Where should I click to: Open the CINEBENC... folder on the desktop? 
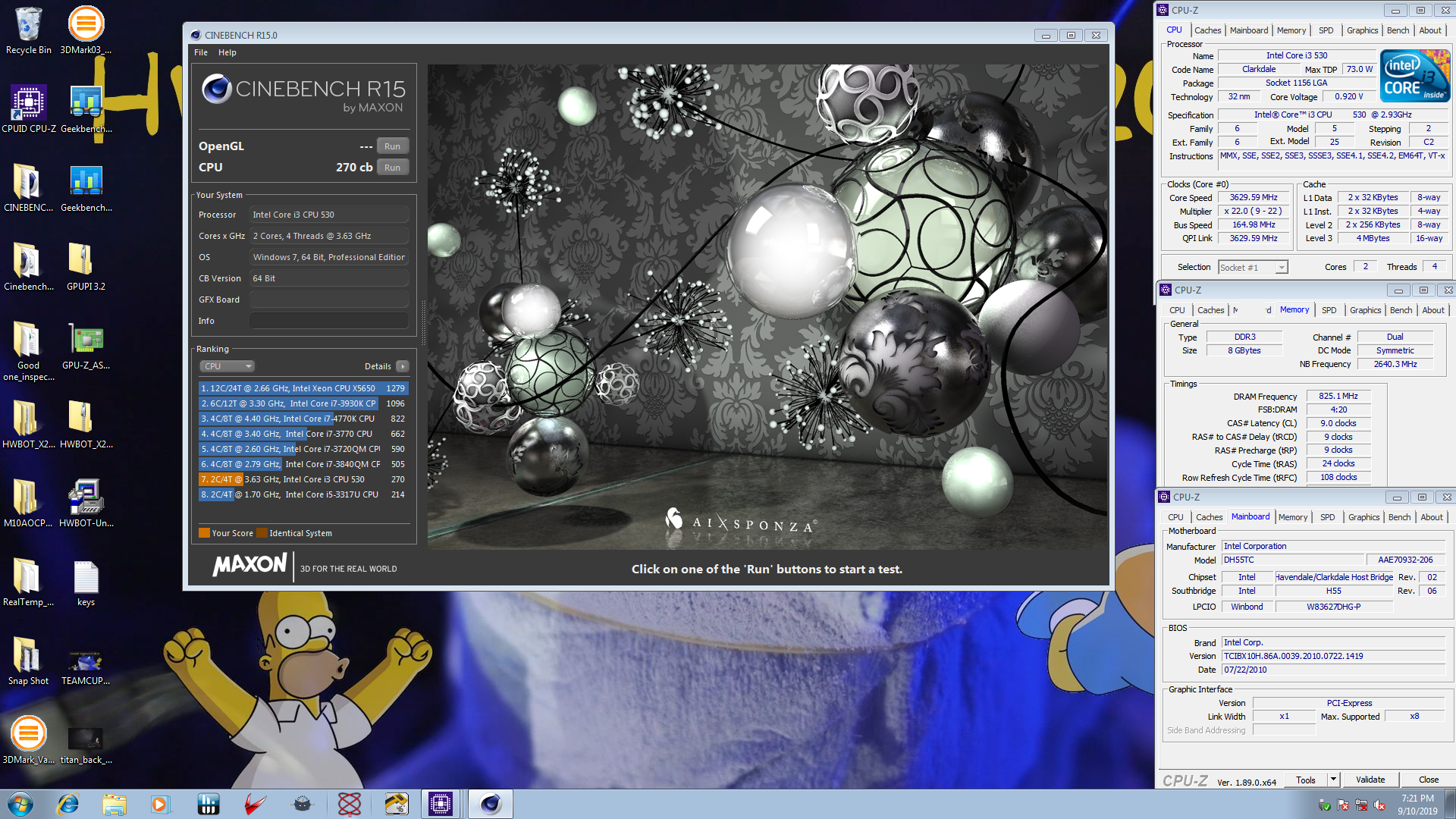point(28,188)
